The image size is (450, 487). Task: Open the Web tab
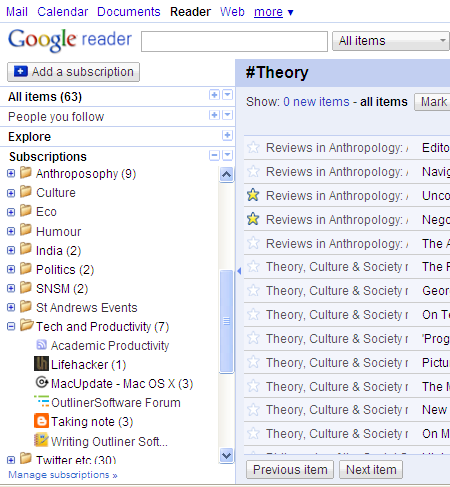232,12
